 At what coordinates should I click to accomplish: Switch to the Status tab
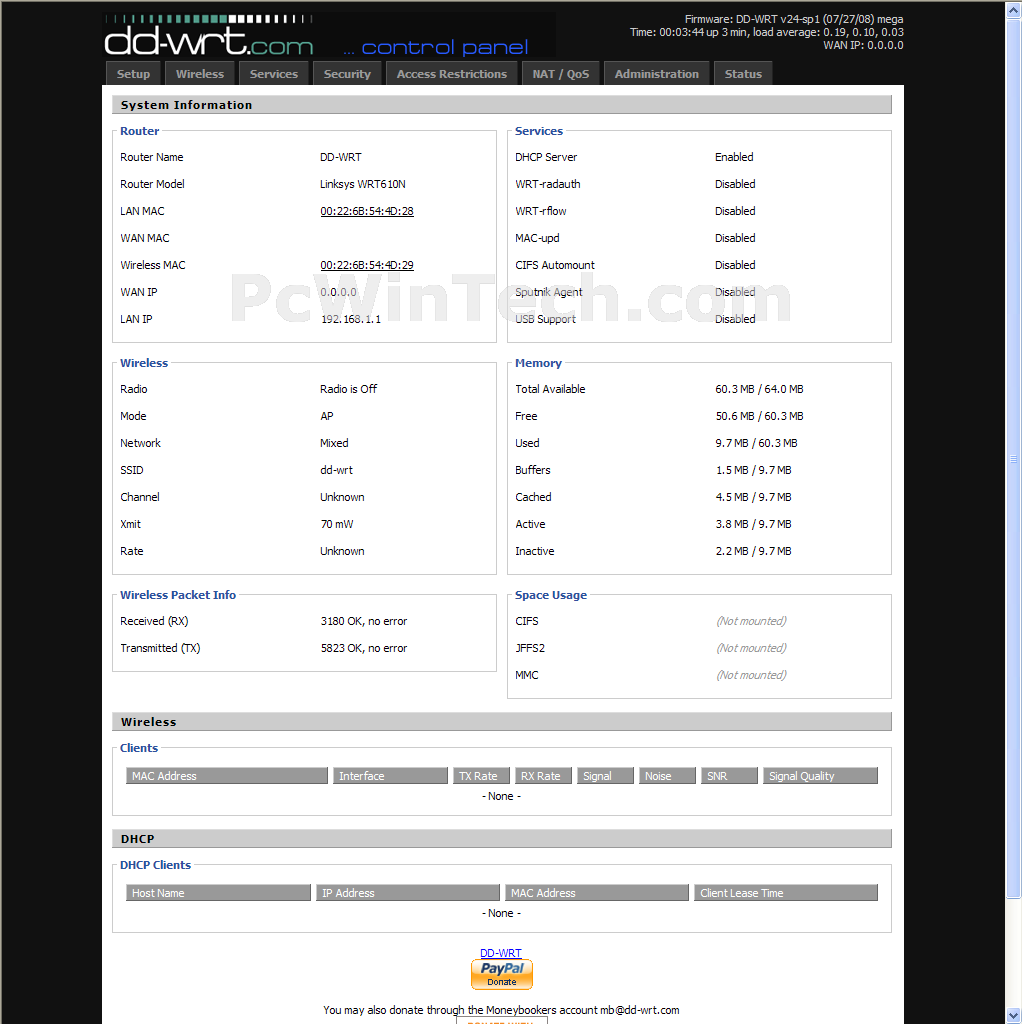[x=743, y=74]
